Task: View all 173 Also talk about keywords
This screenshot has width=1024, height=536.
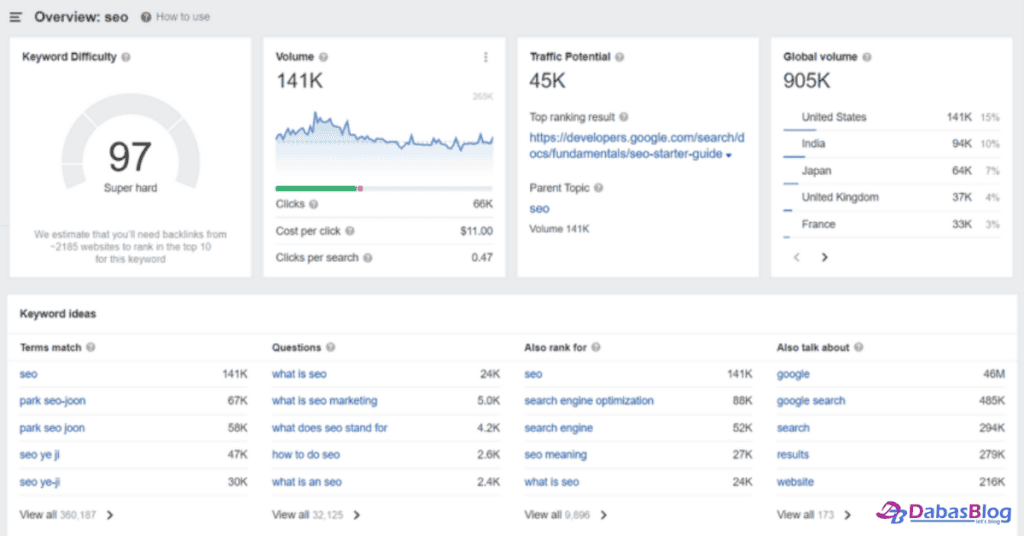Action: click(x=814, y=515)
